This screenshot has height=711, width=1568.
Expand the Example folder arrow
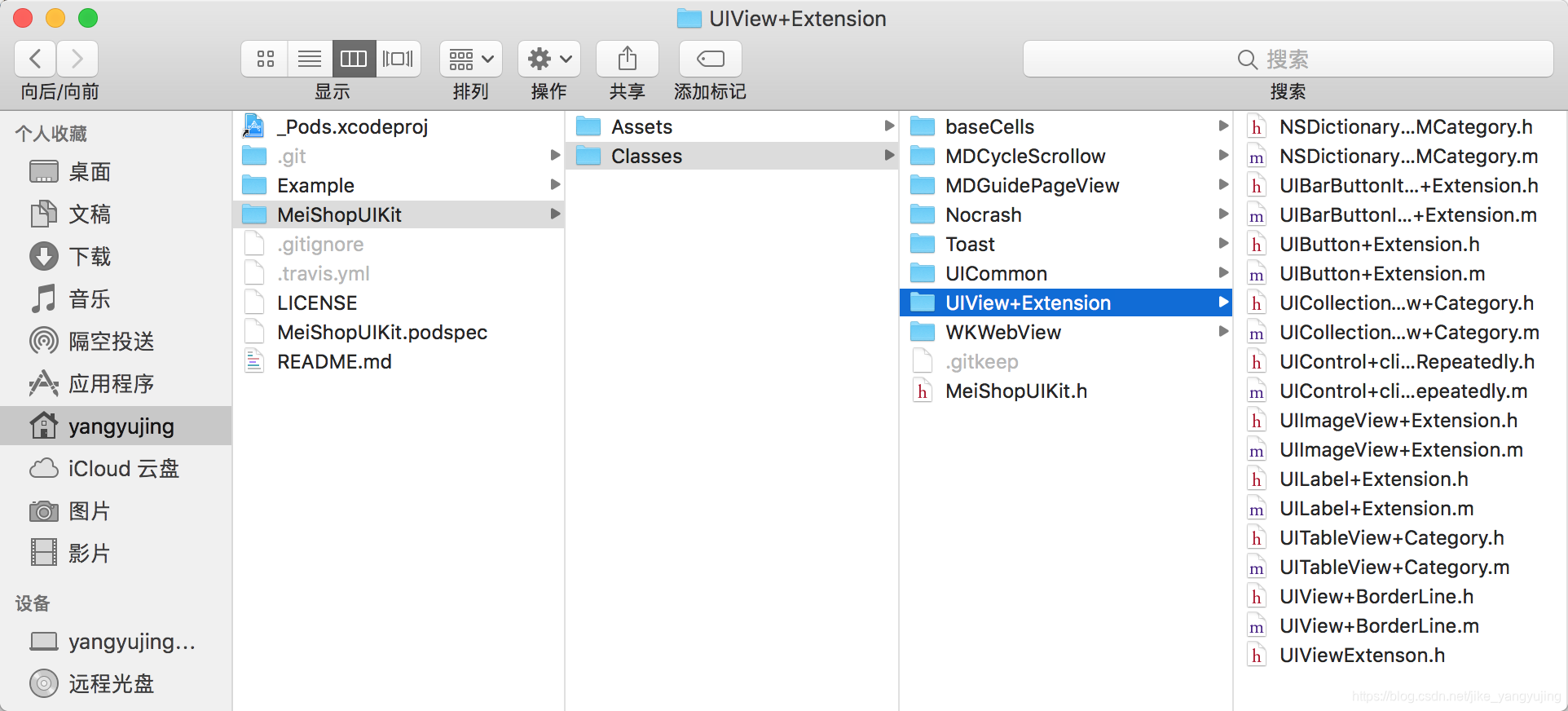[555, 184]
